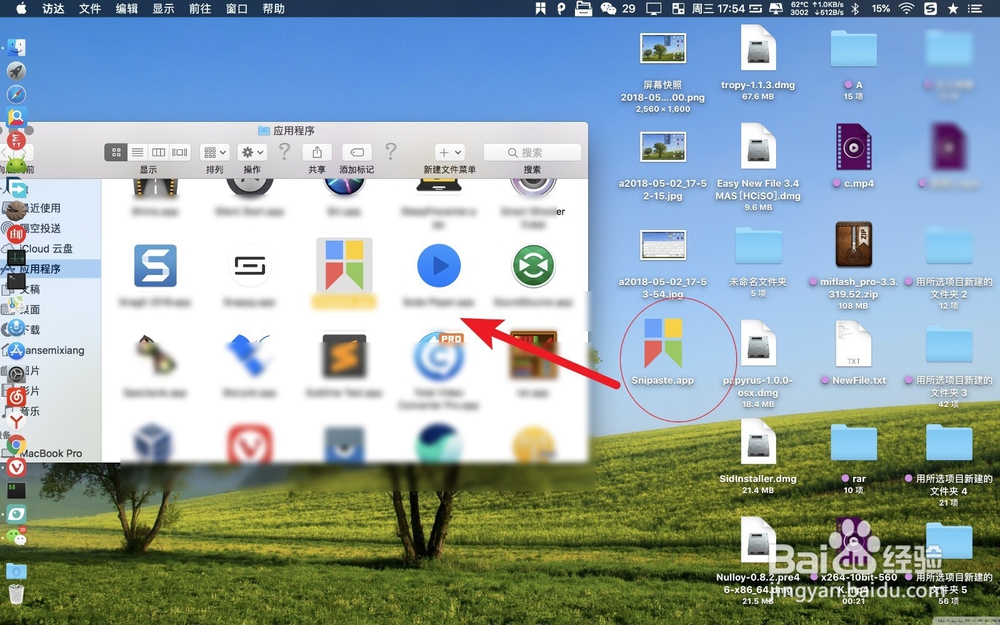Image resolution: width=1000 pixels, height=625 pixels.
Task: Open the new file menu plus dropdown
Action: [x=450, y=152]
